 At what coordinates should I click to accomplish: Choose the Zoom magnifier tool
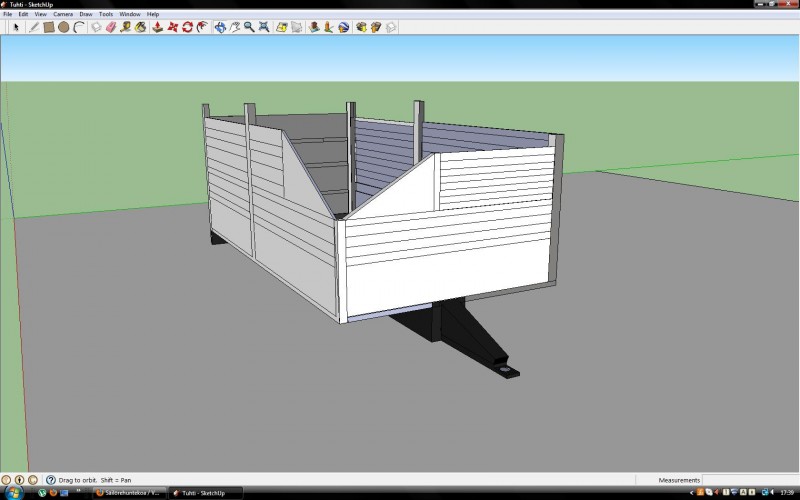click(x=249, y=27)
